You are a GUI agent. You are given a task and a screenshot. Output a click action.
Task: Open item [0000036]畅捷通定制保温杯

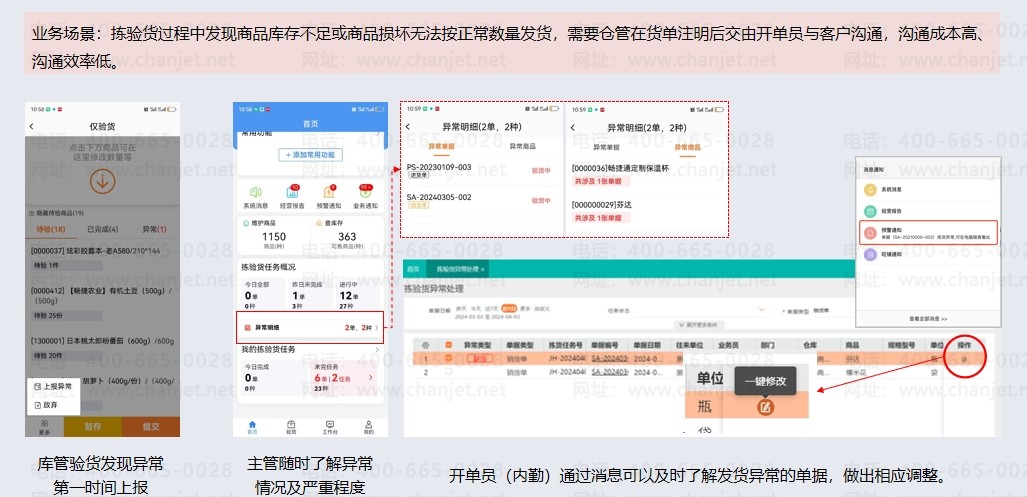click(620, 170)
